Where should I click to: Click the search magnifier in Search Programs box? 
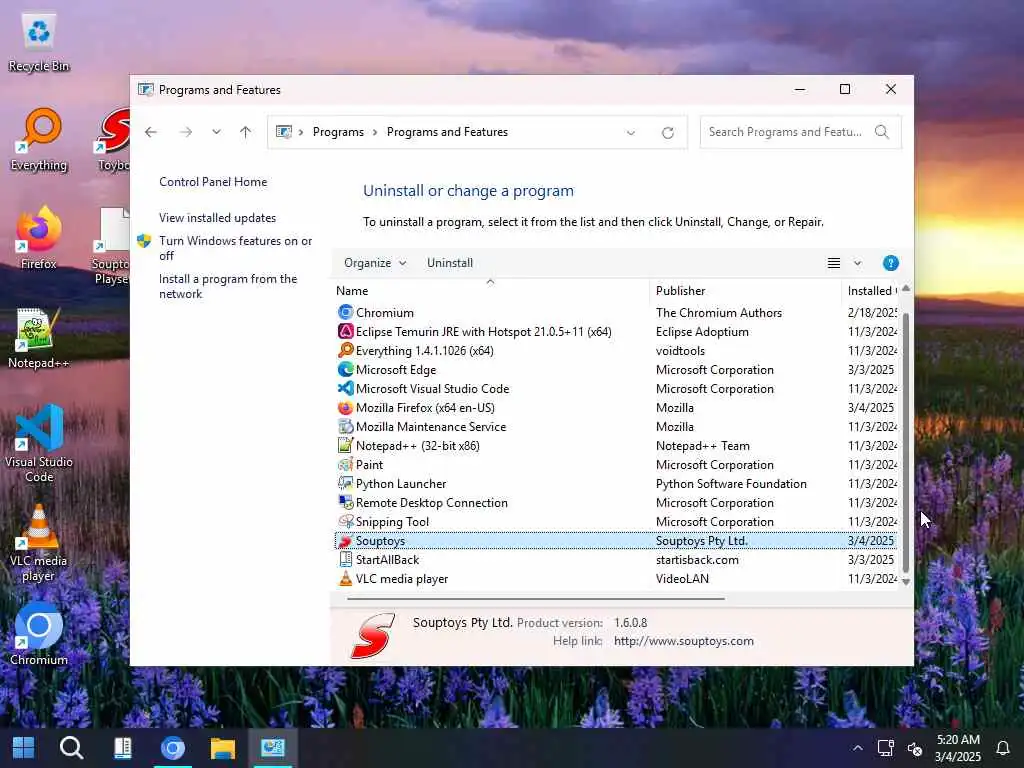pyautogui.click(x=882, y=132)
